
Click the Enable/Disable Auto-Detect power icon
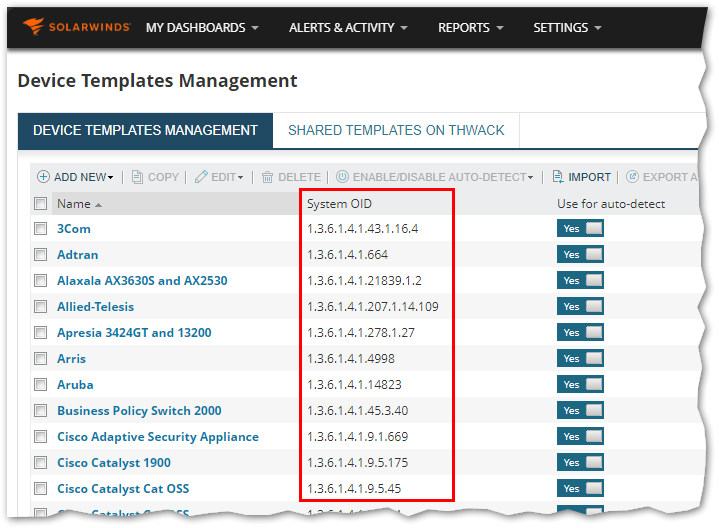(x=343, y=177)
